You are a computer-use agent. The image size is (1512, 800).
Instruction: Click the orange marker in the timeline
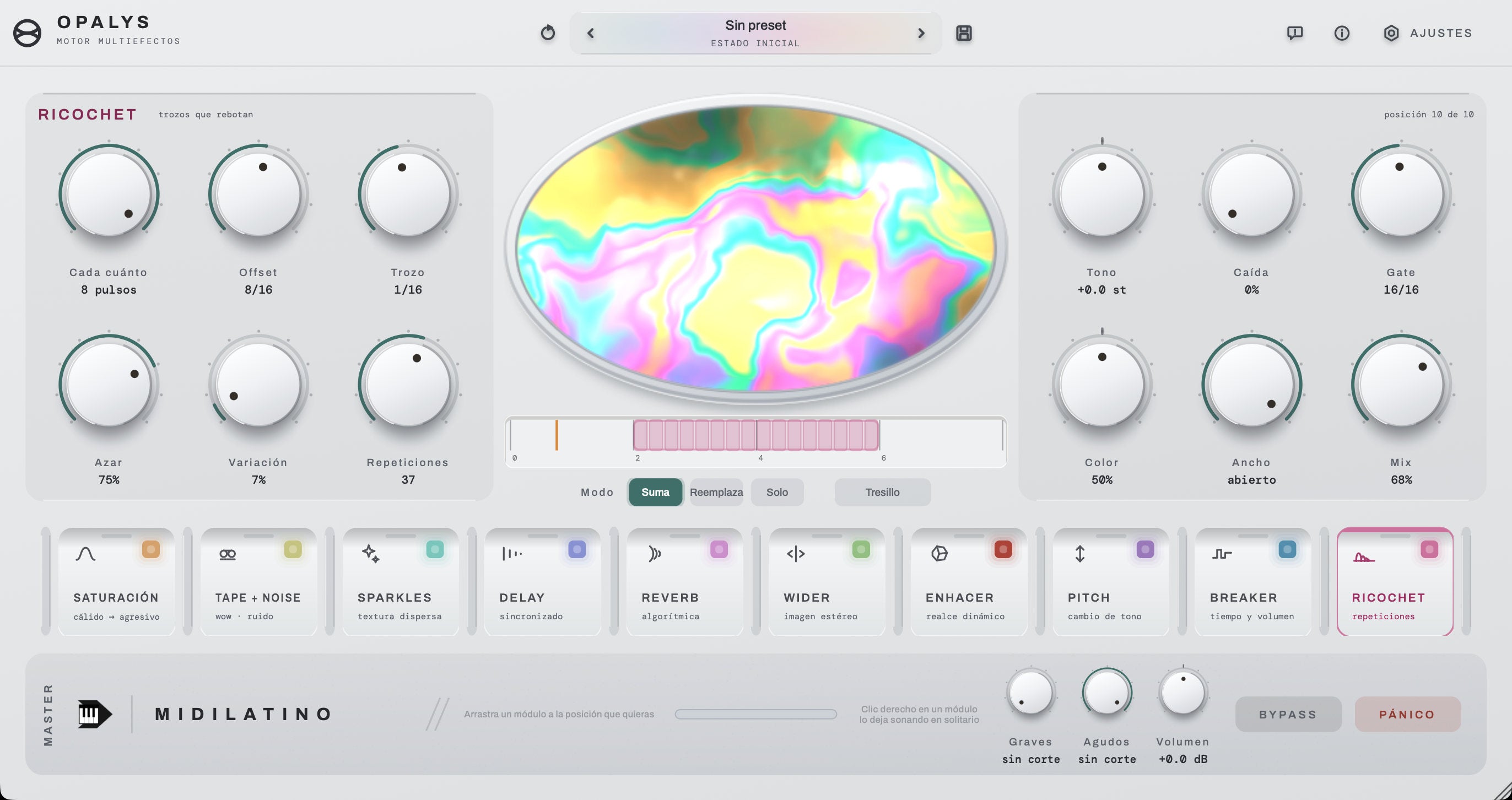tap(557, 435)
